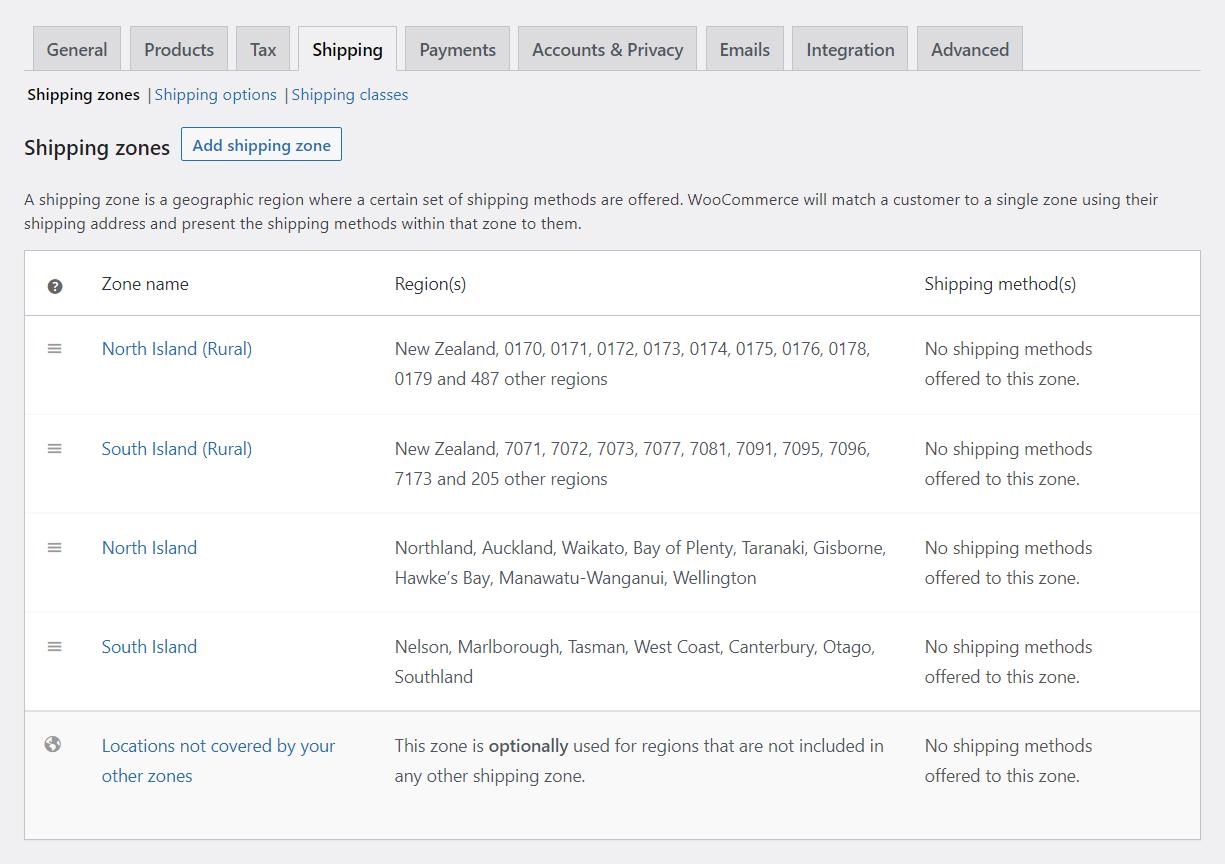The width and height of the screenshot is (1225, 864).
Task: Click the South Island row drag handle
Action: point(55,647)
